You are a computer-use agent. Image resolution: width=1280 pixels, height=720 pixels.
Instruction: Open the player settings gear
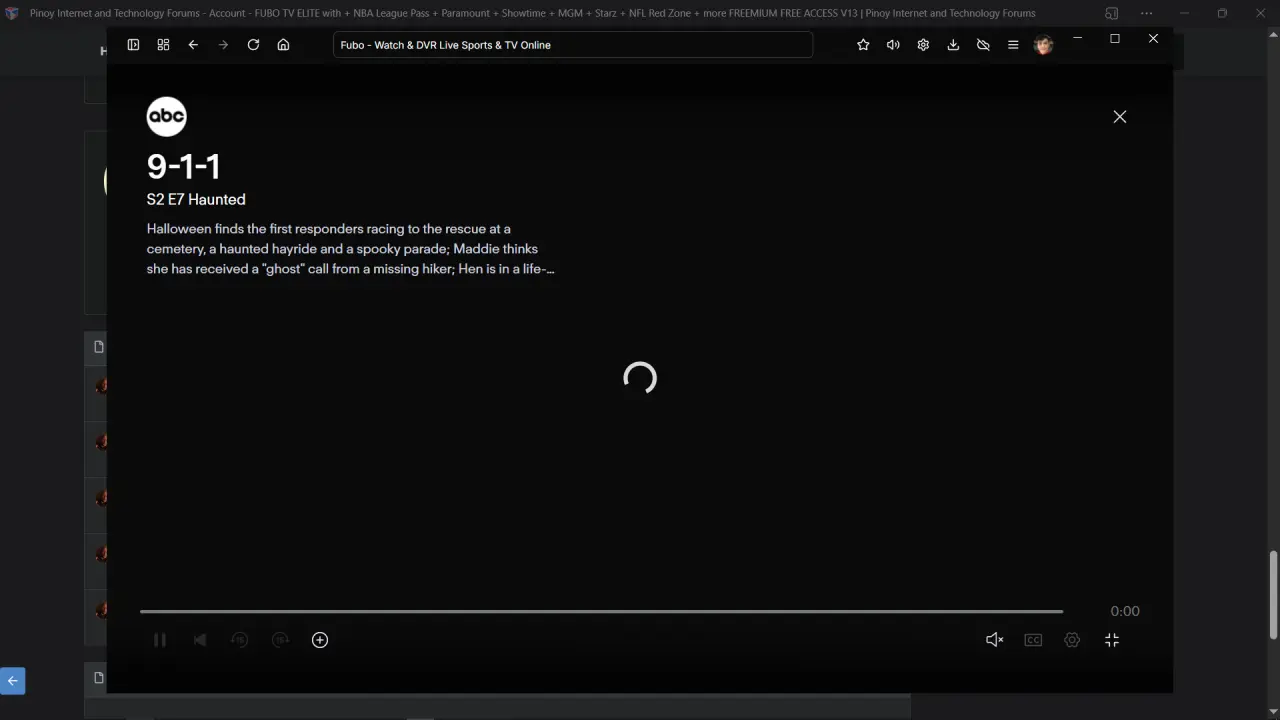(x=1072, y=640)
